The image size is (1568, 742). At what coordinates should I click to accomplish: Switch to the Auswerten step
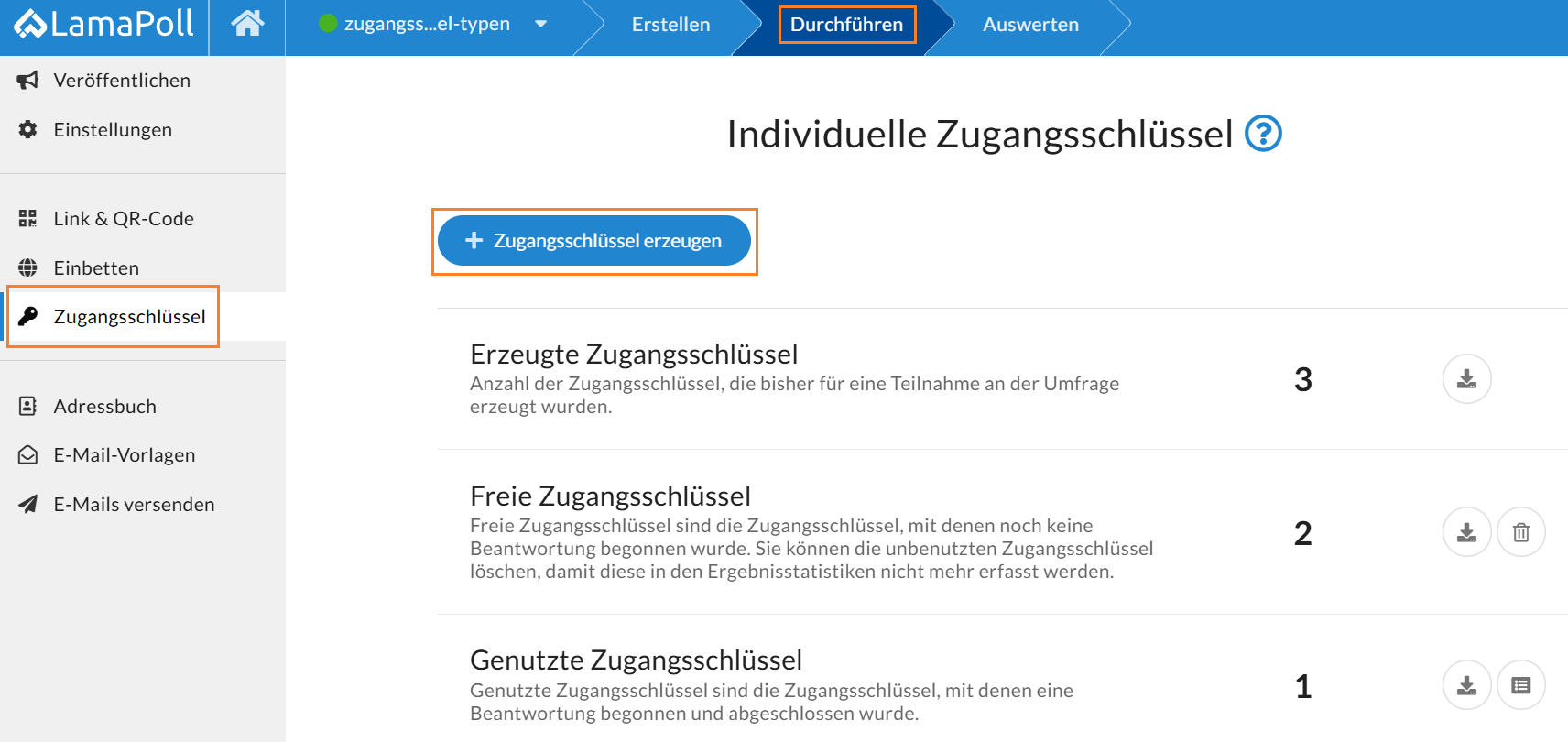tap(1030, 25)
